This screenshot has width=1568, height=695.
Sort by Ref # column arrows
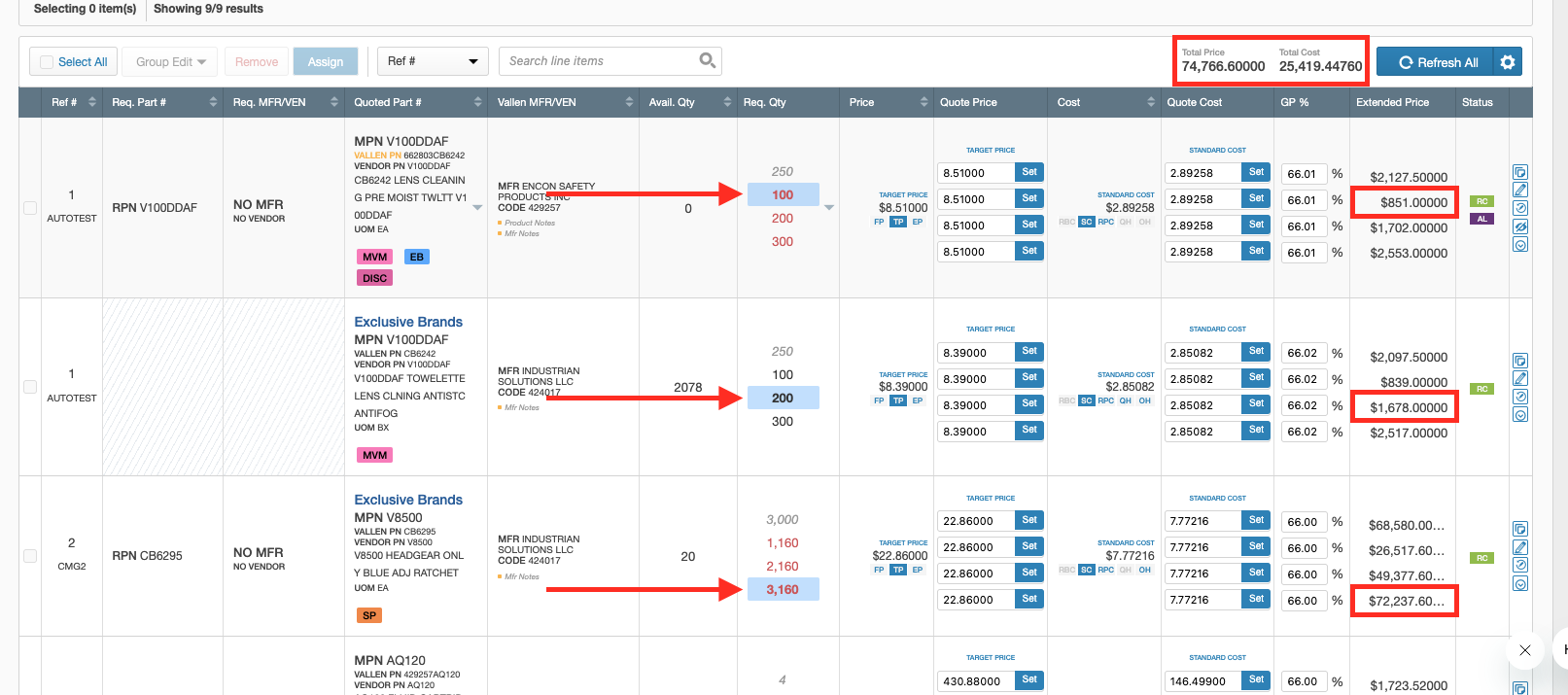92,102
